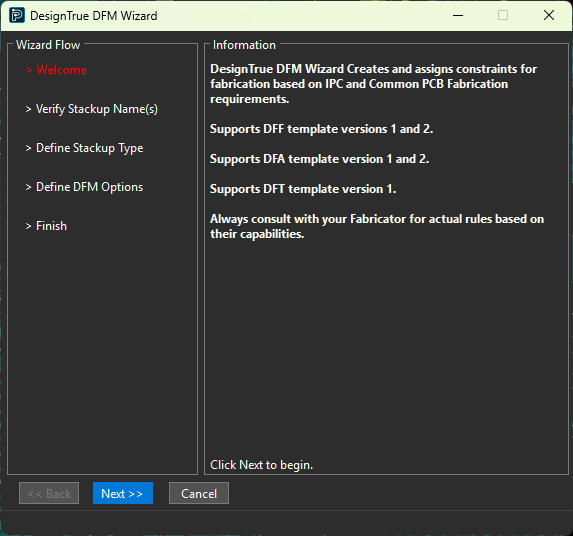Select the Finish wizard step
The height and width of the screenshot is (536, 573).
(x=46, y=226)
